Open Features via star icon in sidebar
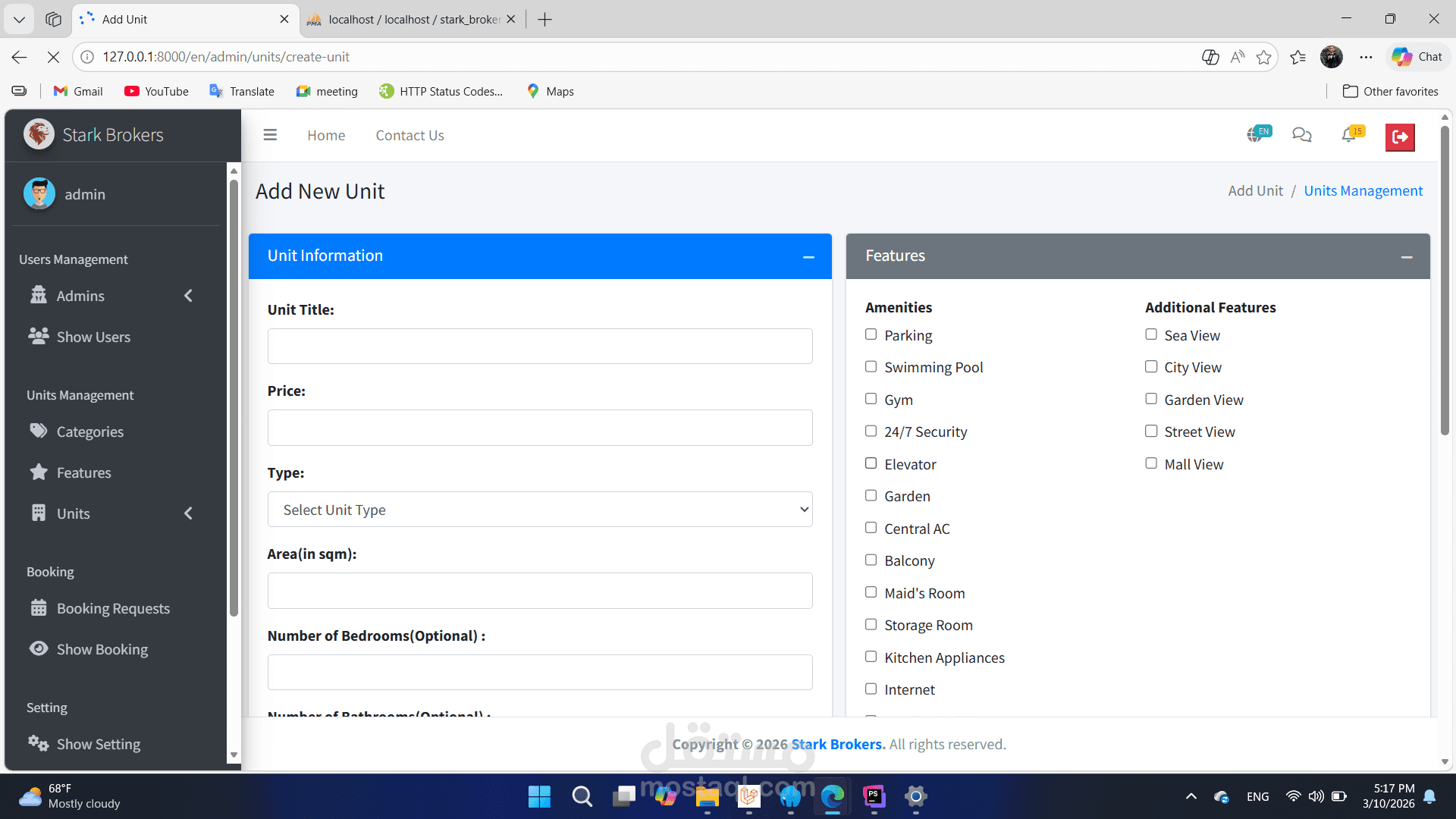 (39, 472)
